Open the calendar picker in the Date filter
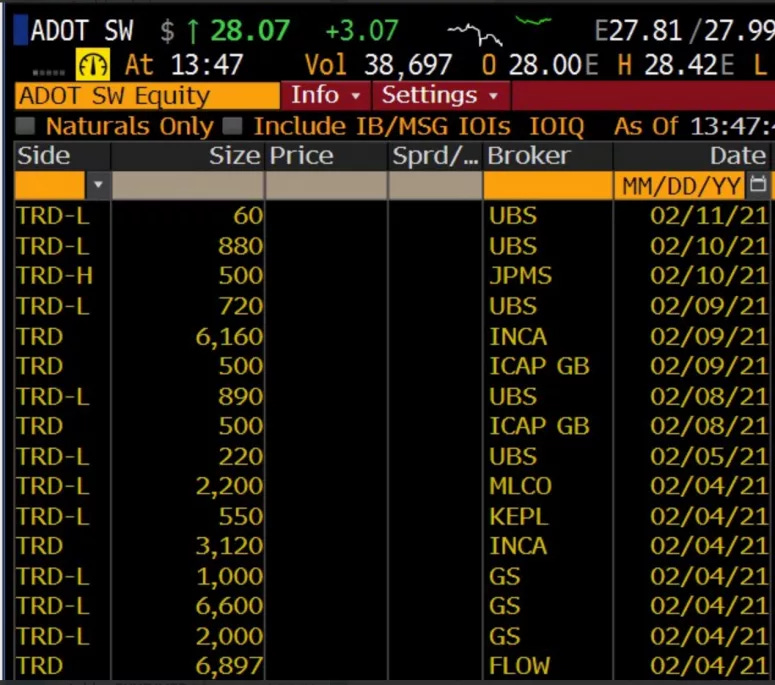This screenshot has width=775, height=685. [x=758, y=186]
